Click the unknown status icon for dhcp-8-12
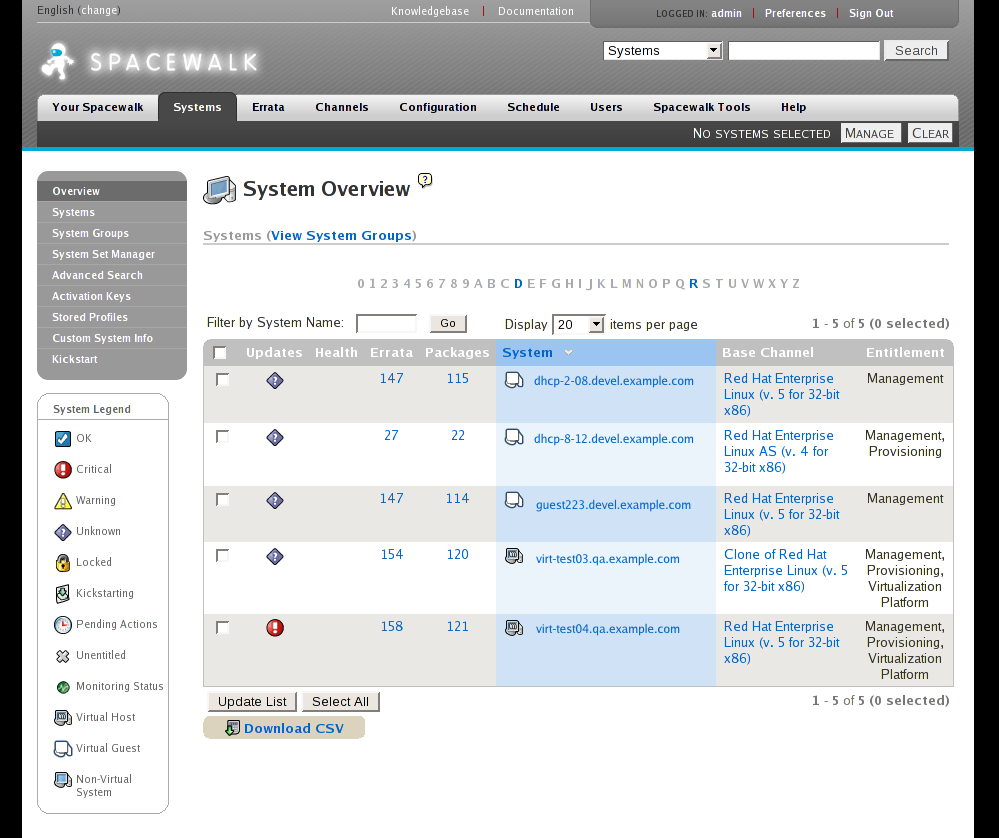This screenshot has width=999, height=838. [275, 437]
